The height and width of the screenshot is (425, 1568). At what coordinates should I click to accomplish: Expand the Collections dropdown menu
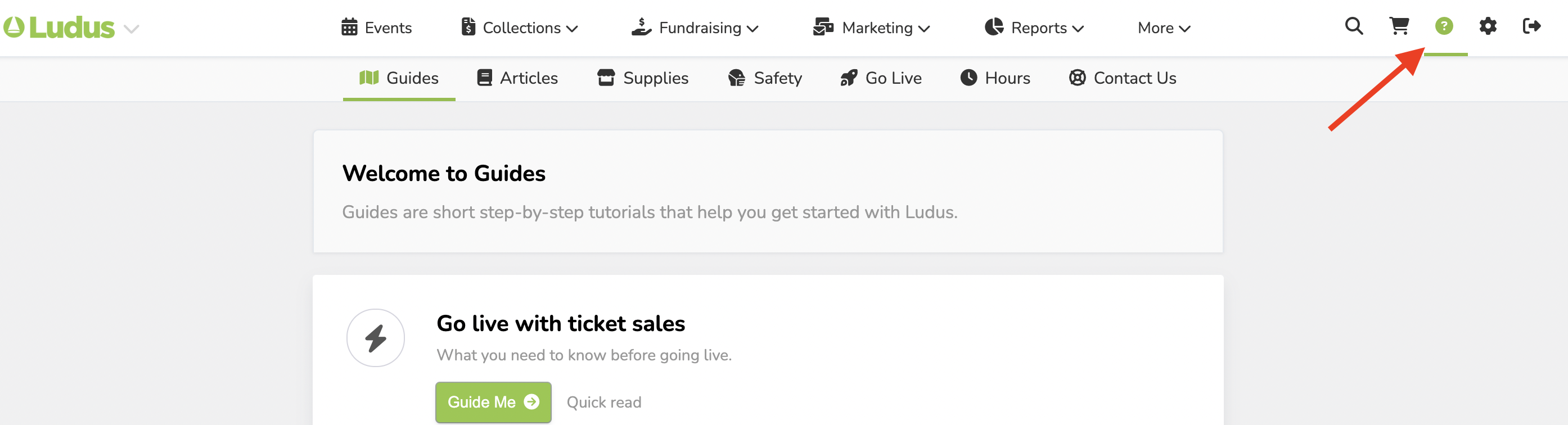[520, 28]
